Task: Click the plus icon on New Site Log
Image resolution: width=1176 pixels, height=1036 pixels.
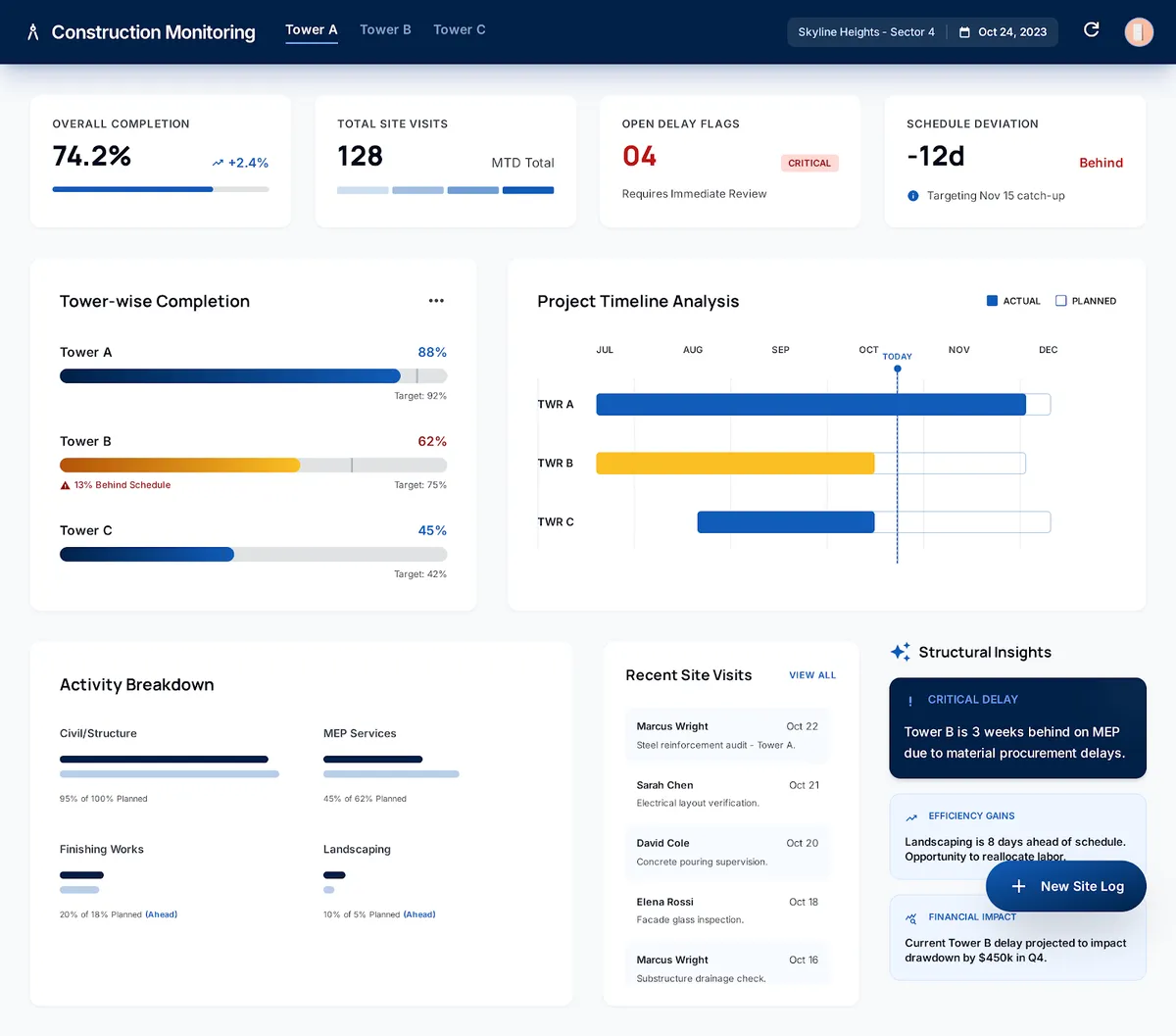Action: [1018, 886]
